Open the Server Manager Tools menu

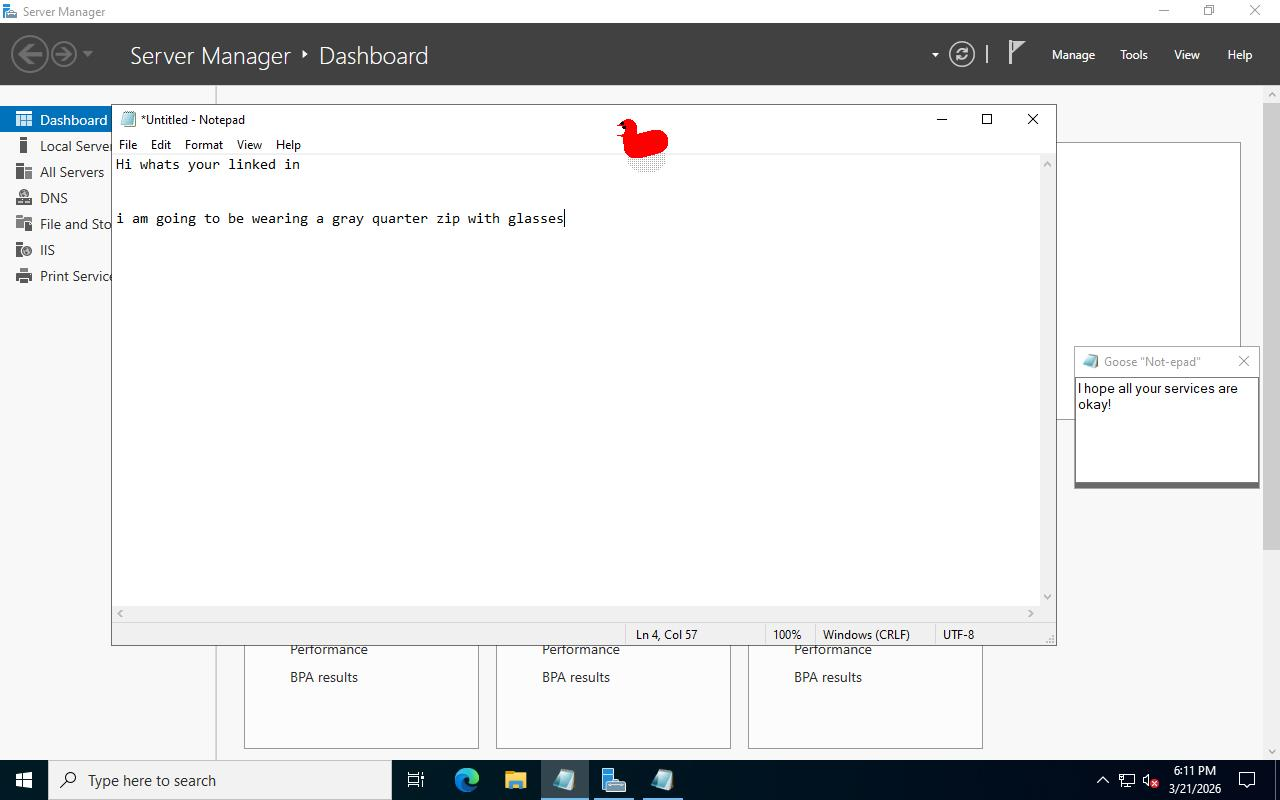pyautogui.click(x=1133, y=55)
